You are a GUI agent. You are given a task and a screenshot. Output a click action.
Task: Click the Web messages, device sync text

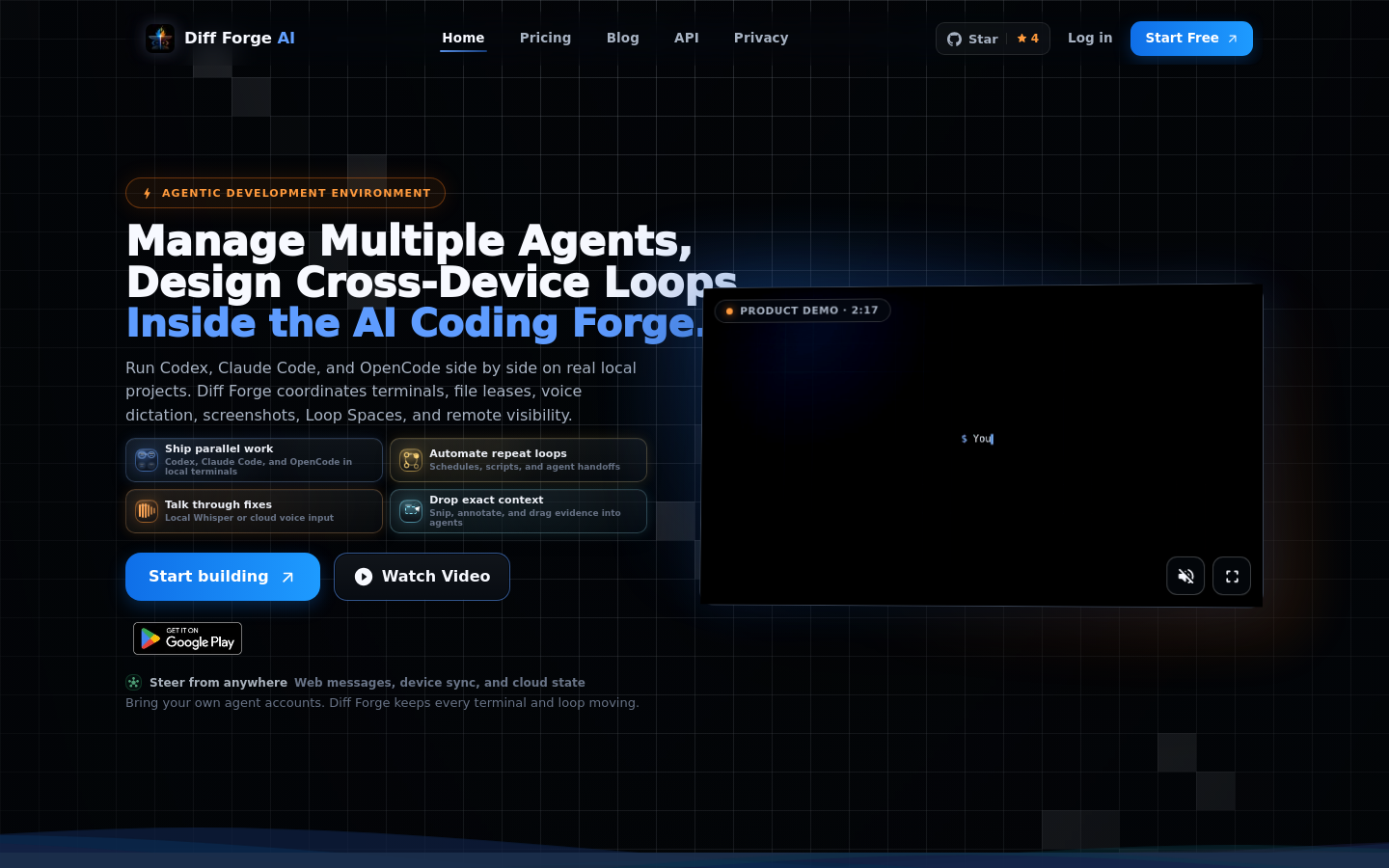440,682
